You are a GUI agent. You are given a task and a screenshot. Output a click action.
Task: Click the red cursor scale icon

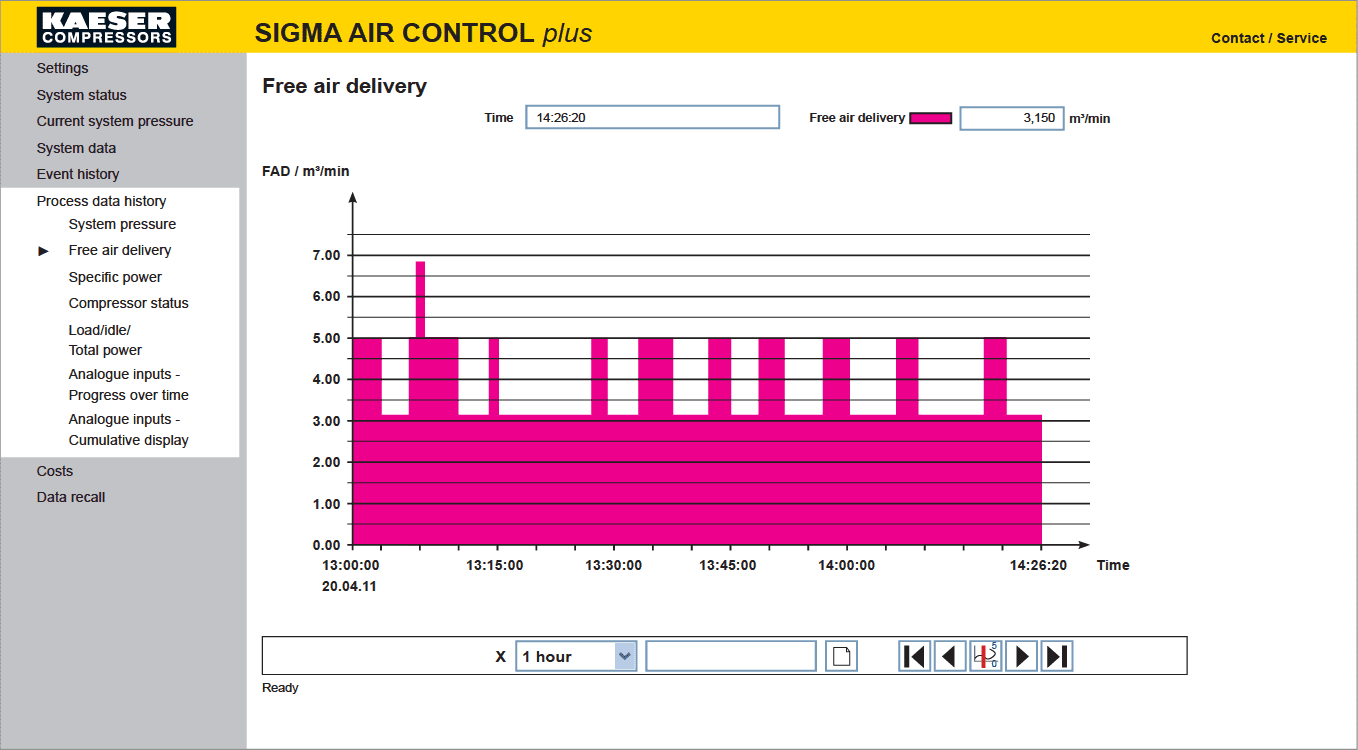coord(986,657)
